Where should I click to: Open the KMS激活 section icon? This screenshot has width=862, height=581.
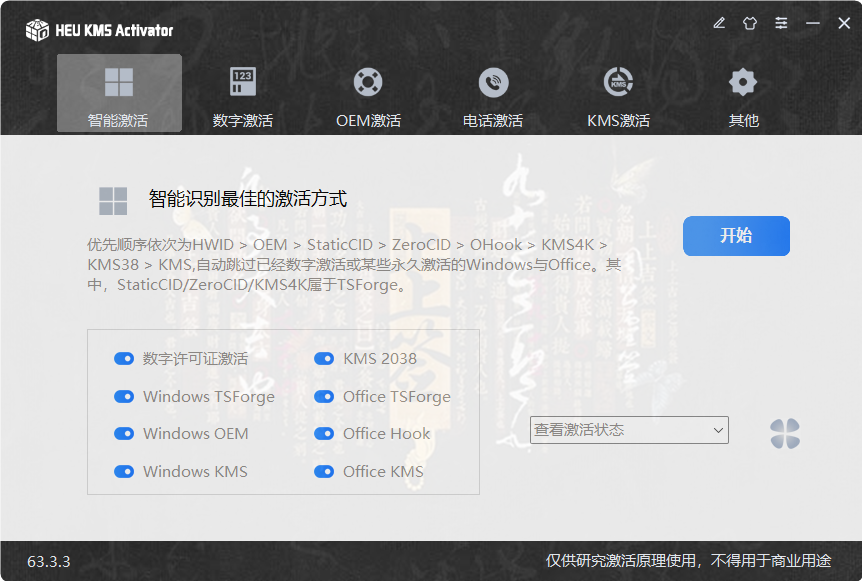click(617, 83)
